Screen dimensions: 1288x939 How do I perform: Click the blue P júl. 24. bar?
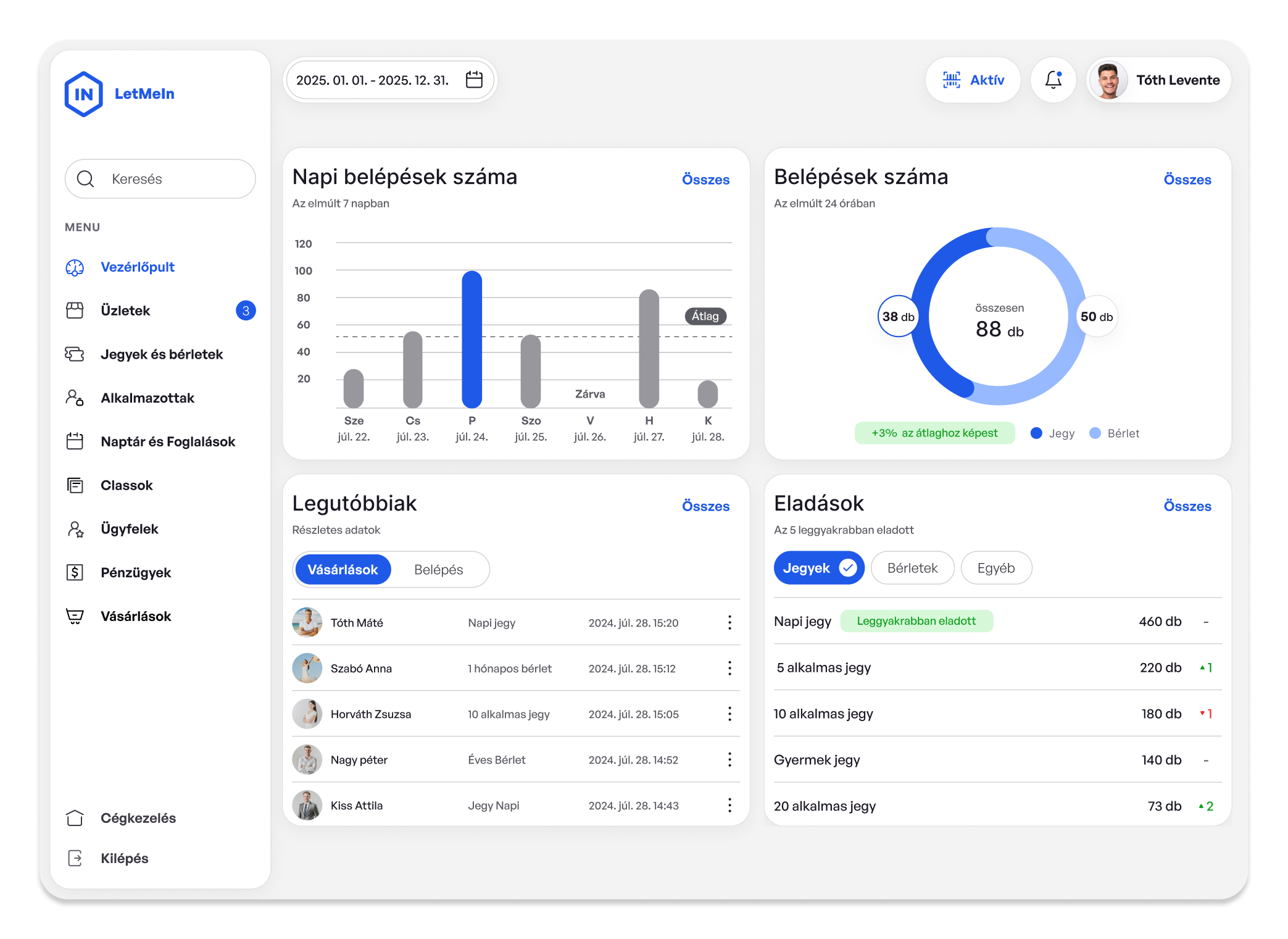[x=472, y=340]
